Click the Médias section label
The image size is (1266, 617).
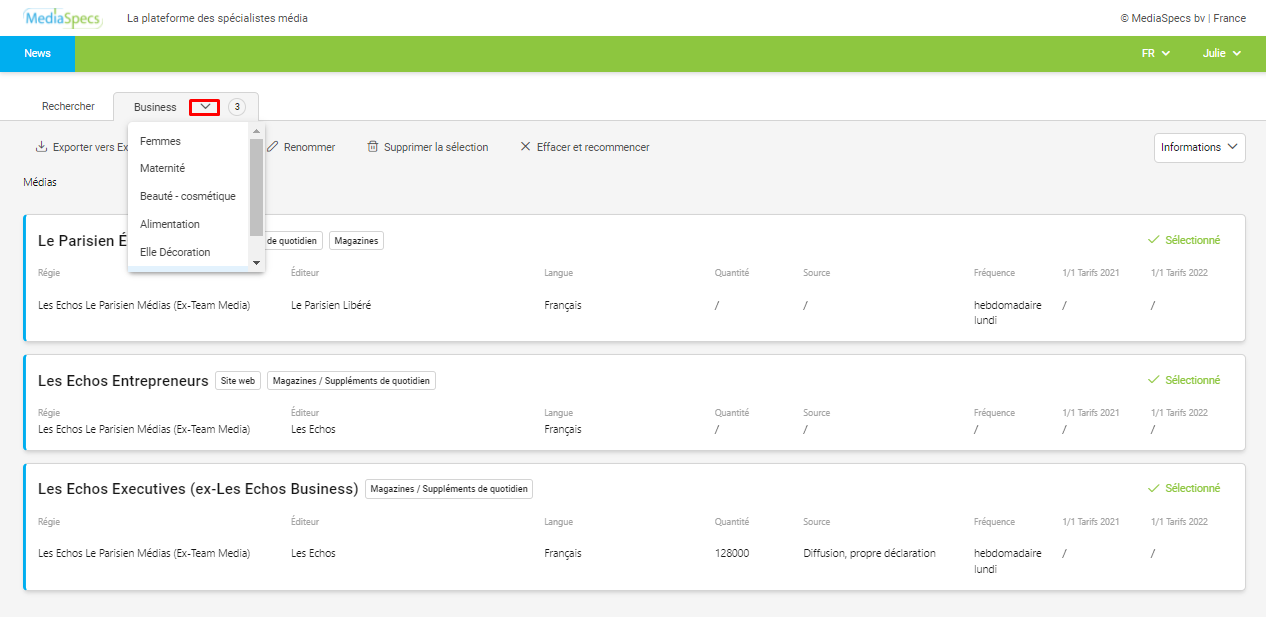pos(40,182)
